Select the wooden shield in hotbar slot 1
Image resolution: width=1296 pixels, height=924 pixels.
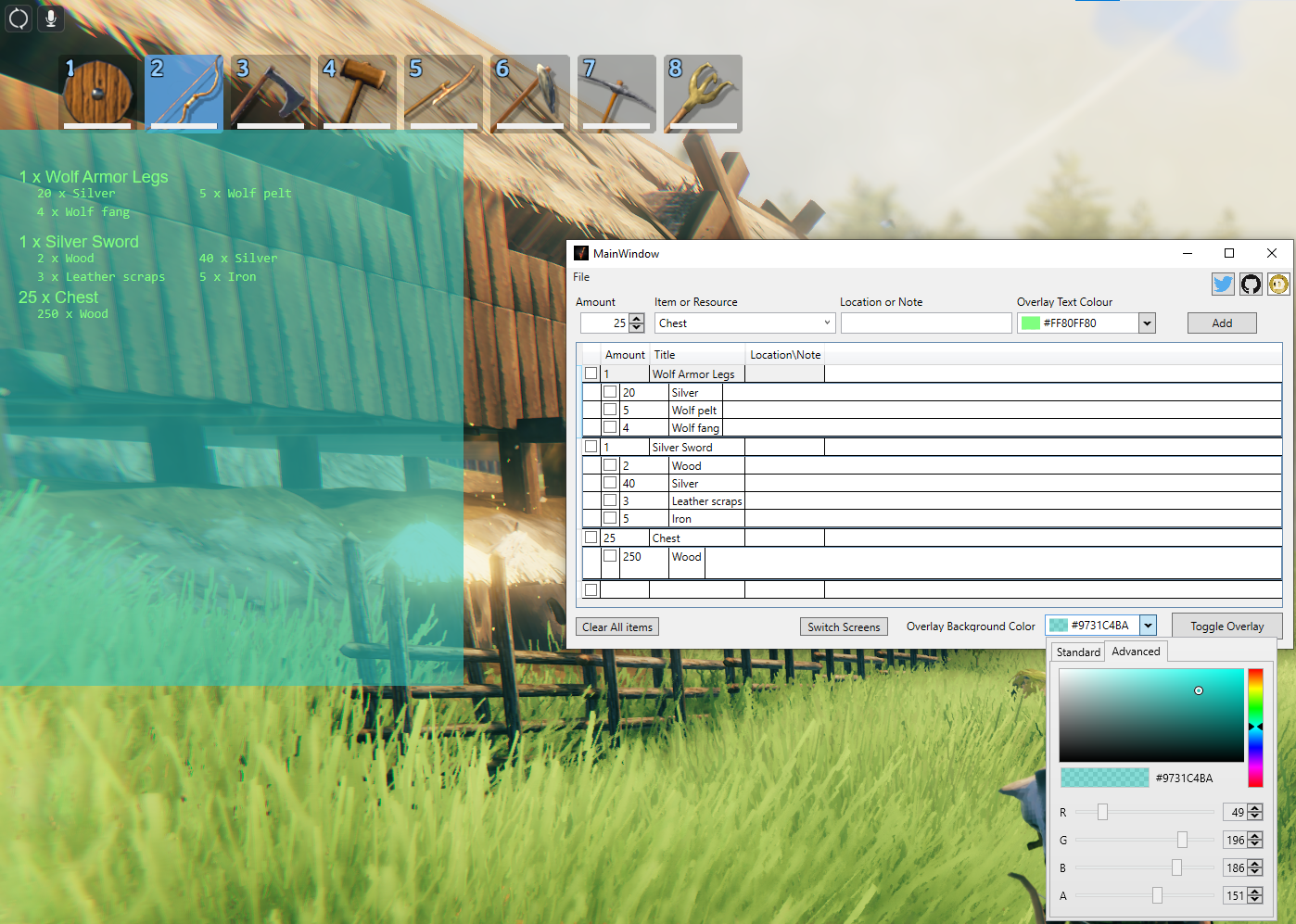tap(97, 94)
